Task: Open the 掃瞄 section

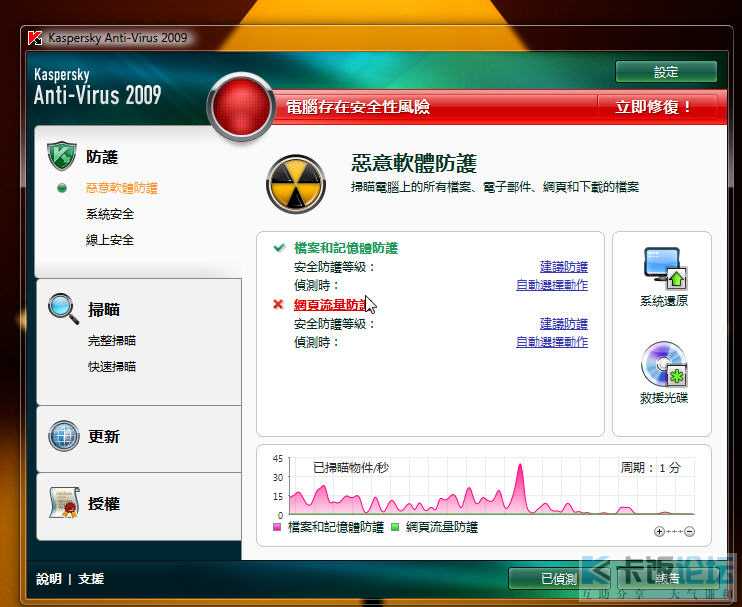Action: [x=104, y=309]
